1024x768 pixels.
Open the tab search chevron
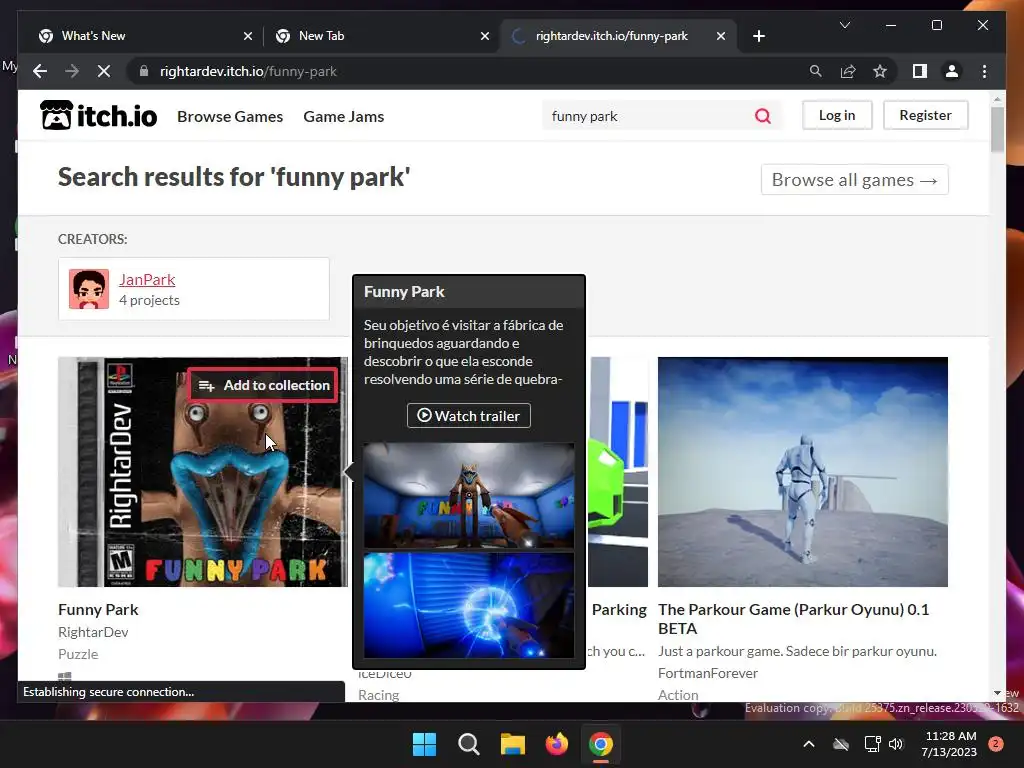click(x=845, y=25)
